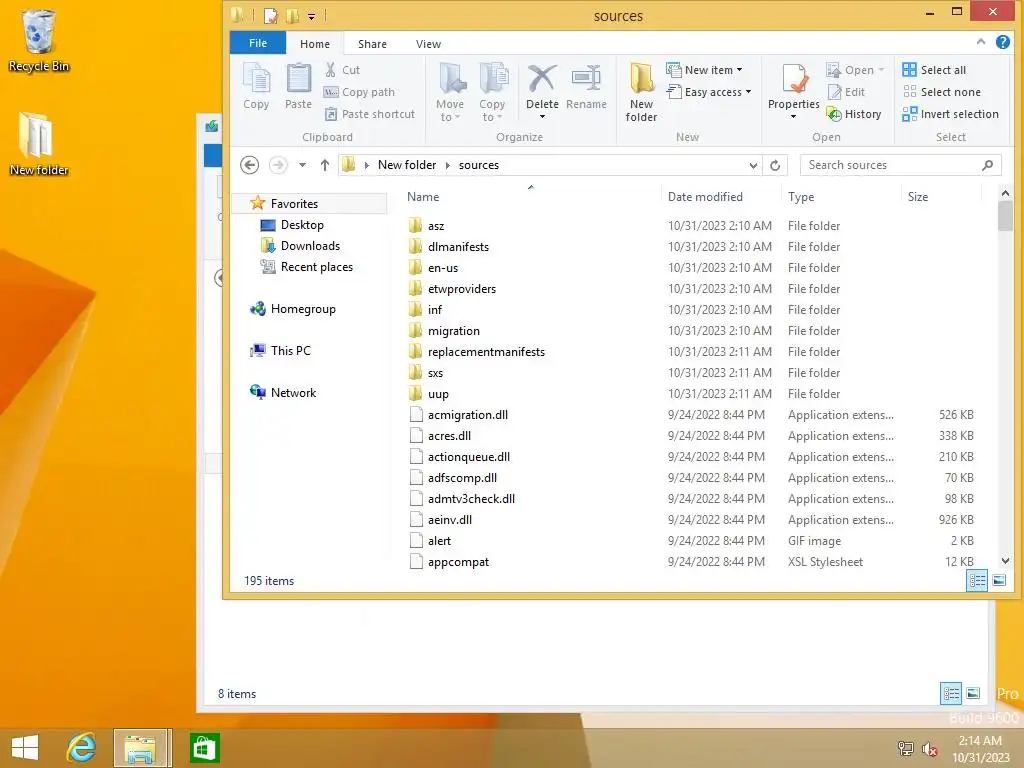Viewport: 1024px width, 768px height.
Task: Switch to the View ribbon tab
Action: [x=428, y=44]
